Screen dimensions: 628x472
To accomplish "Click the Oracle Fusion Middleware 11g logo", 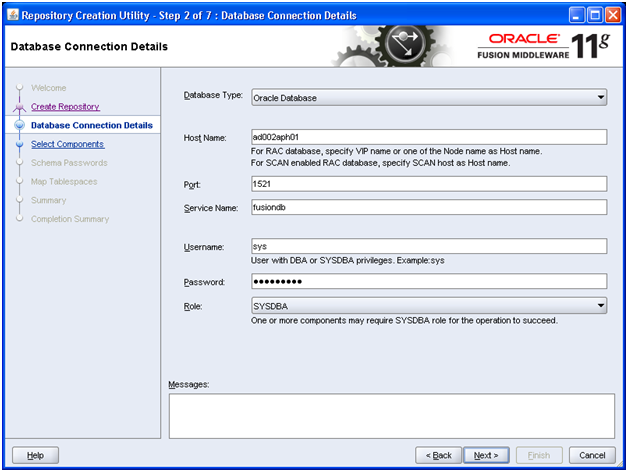I will click(x=543, y=46).
